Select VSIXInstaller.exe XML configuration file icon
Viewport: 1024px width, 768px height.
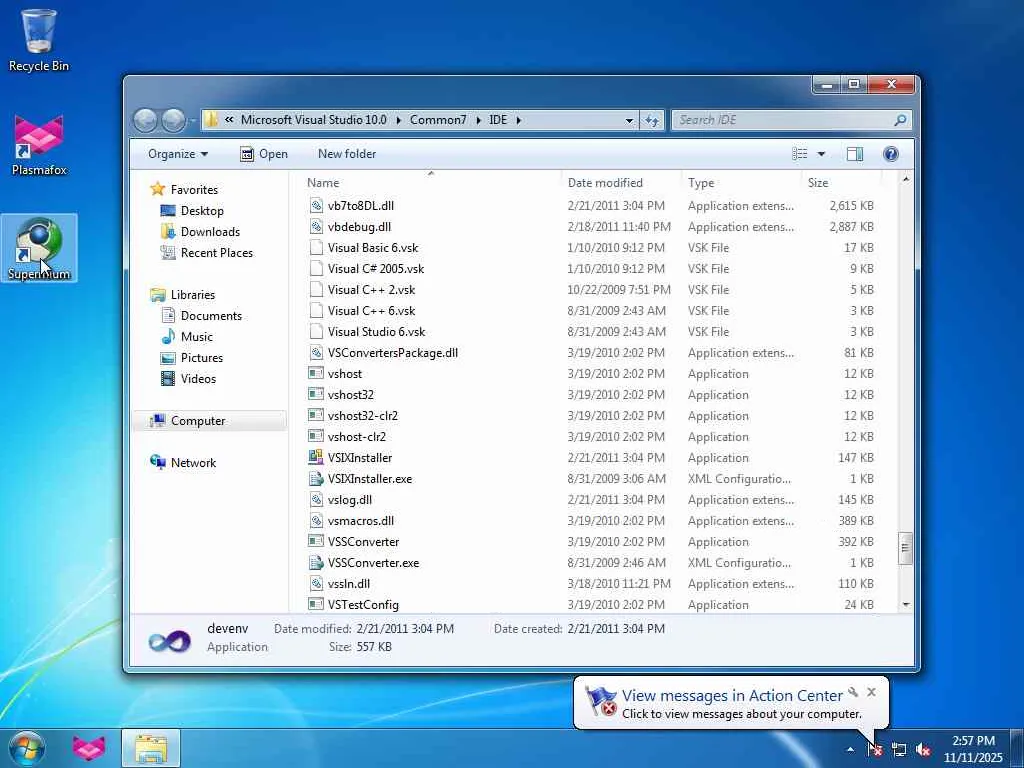(316, 479)
